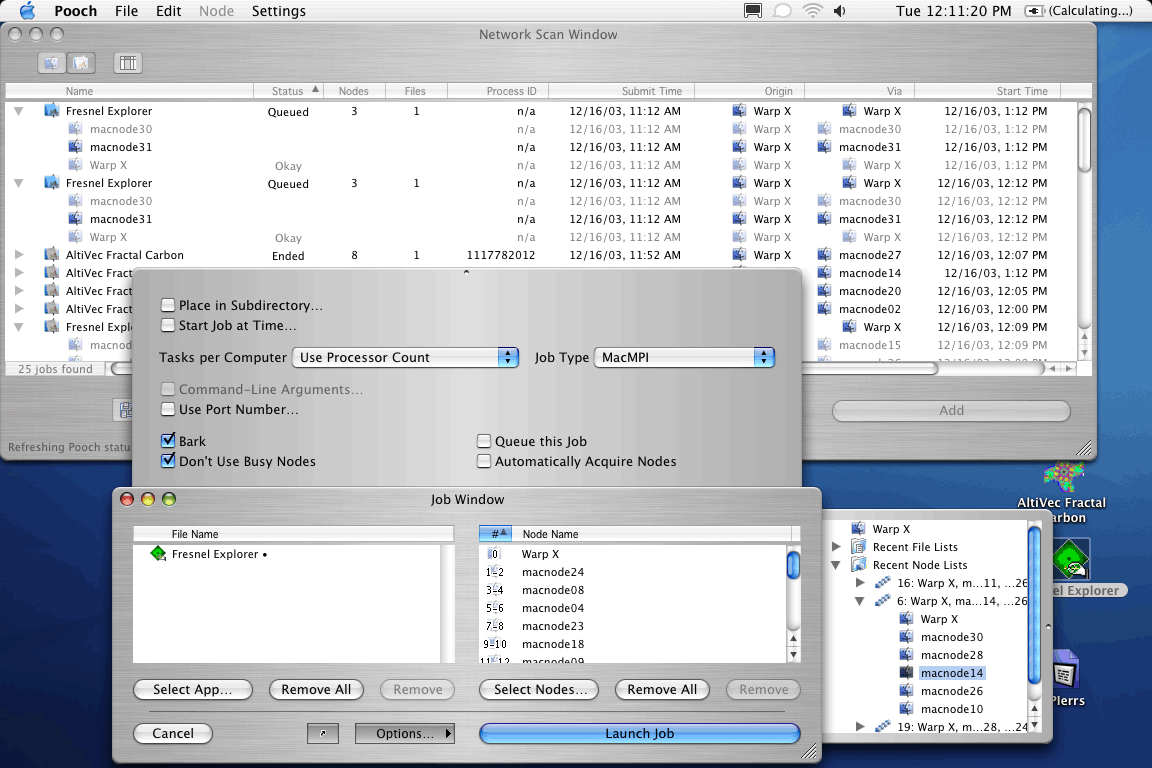Open the Job Type MacMPI dropdown

pos(684,357)
